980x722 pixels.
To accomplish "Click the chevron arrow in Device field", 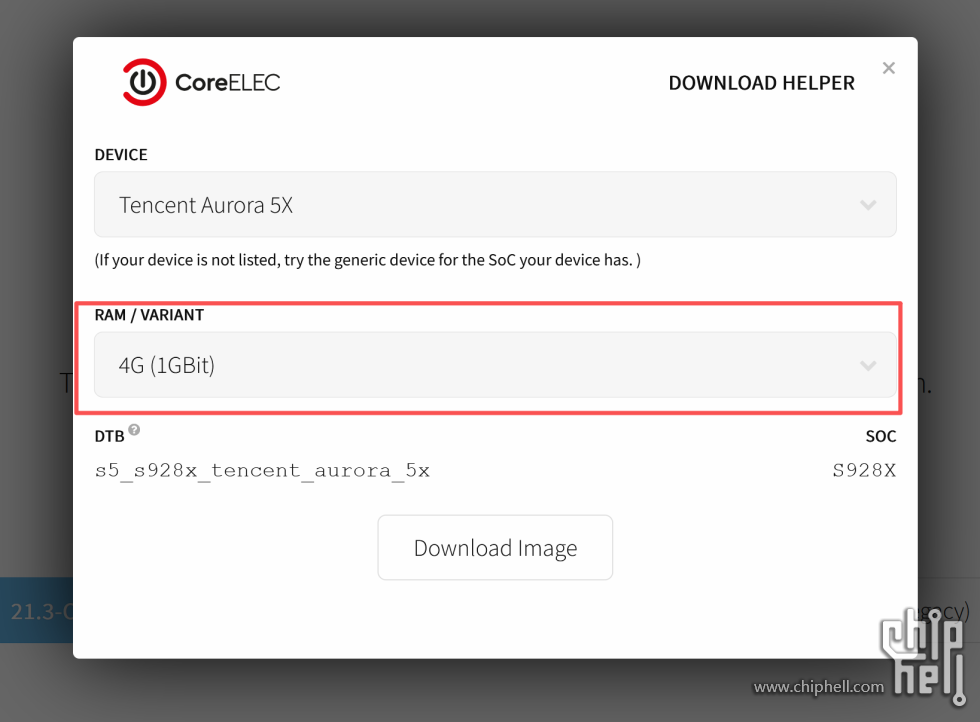I will click(868, 205).
